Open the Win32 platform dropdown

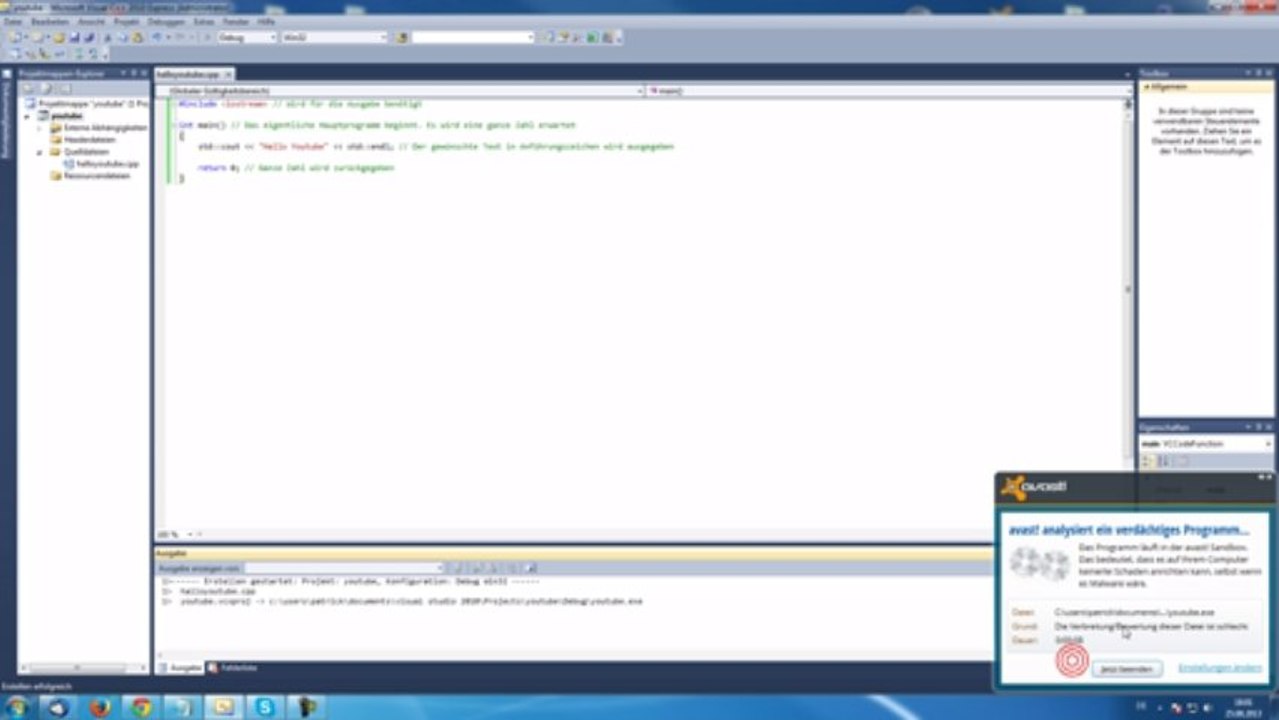tap(334, 38)
